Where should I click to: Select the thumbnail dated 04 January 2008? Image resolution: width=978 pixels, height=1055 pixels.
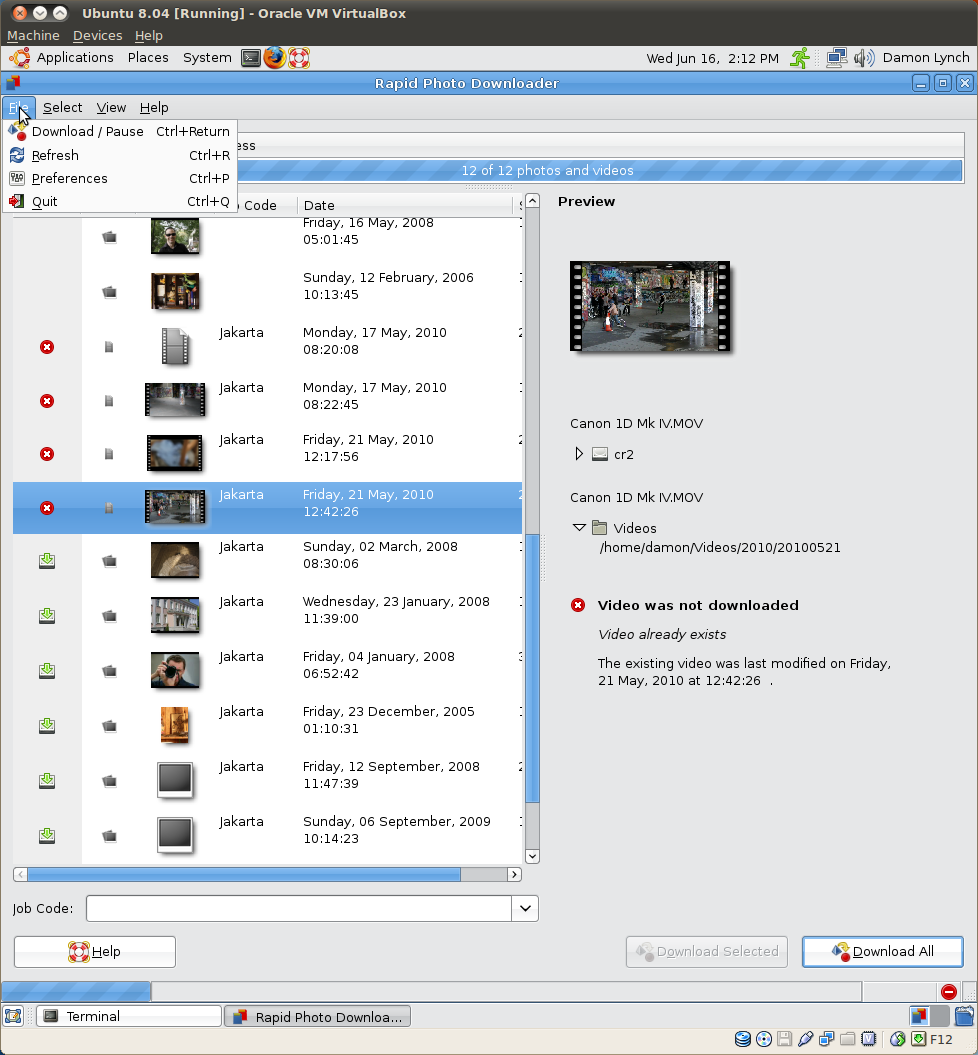[x=175, y=670]
